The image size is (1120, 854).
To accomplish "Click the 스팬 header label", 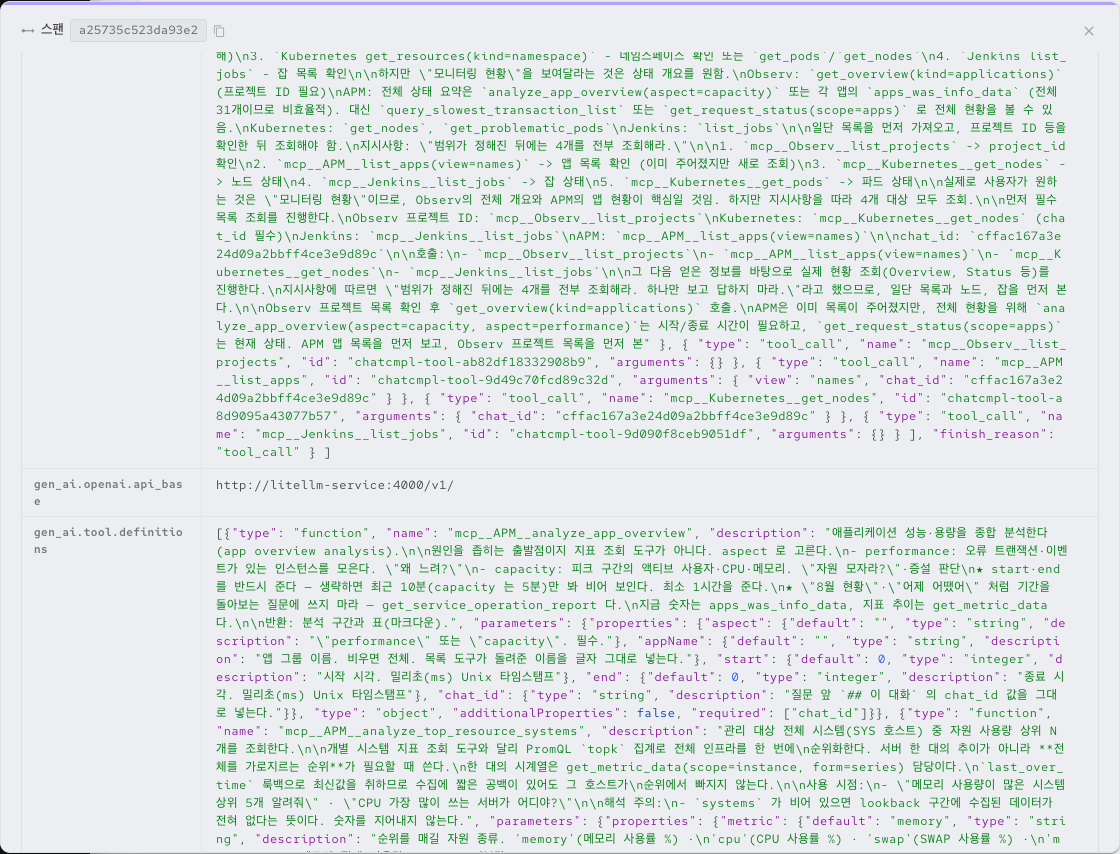I will 52,30.
